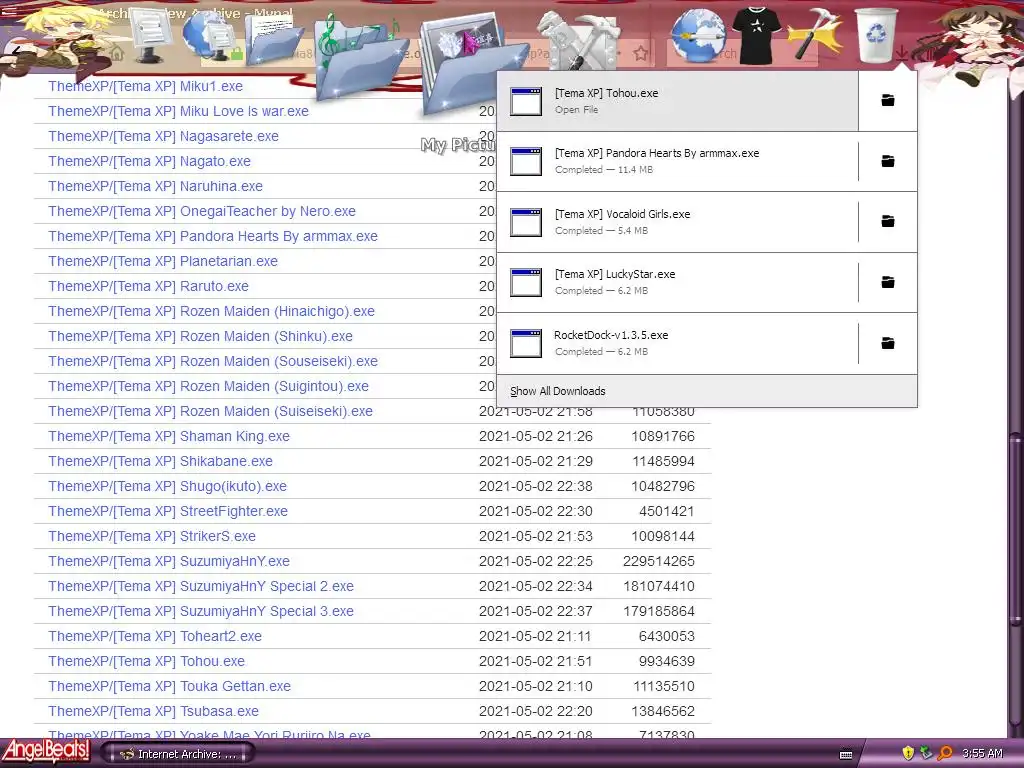Open the Recycle Bin in dock
Screen dimensions: 1024x768
(875, 34)
